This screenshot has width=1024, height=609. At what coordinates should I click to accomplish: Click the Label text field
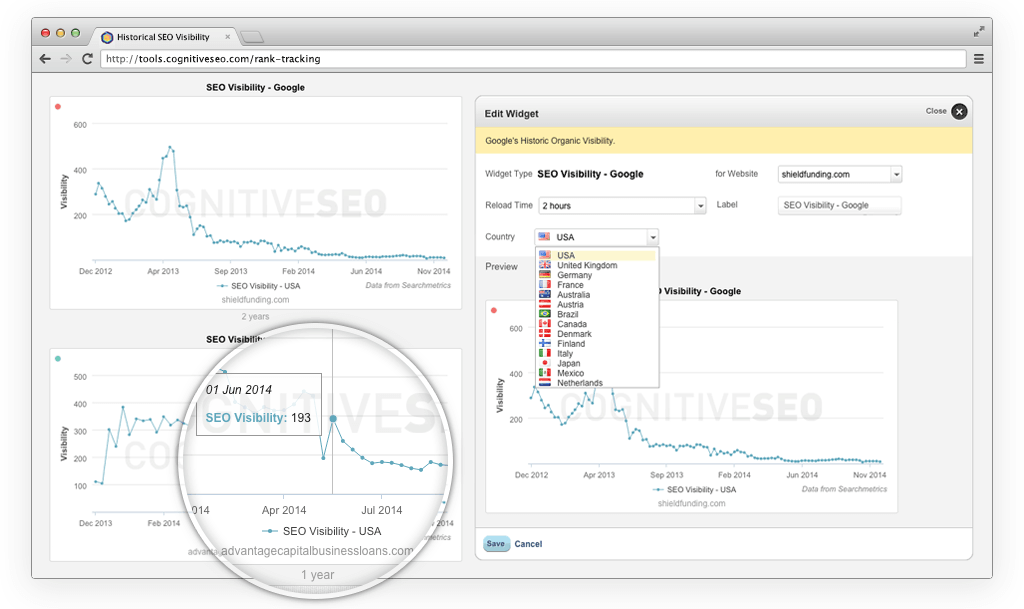click(839, 205)
